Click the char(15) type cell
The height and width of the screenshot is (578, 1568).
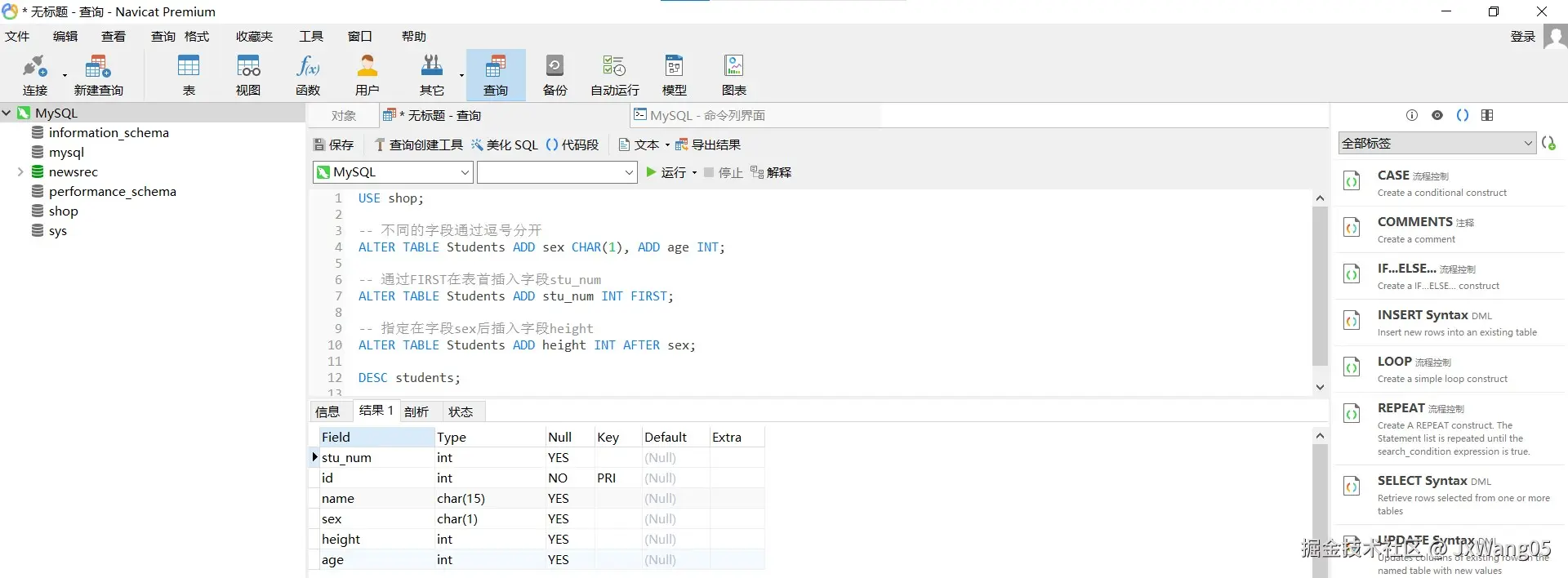click(x=489, y=499)
